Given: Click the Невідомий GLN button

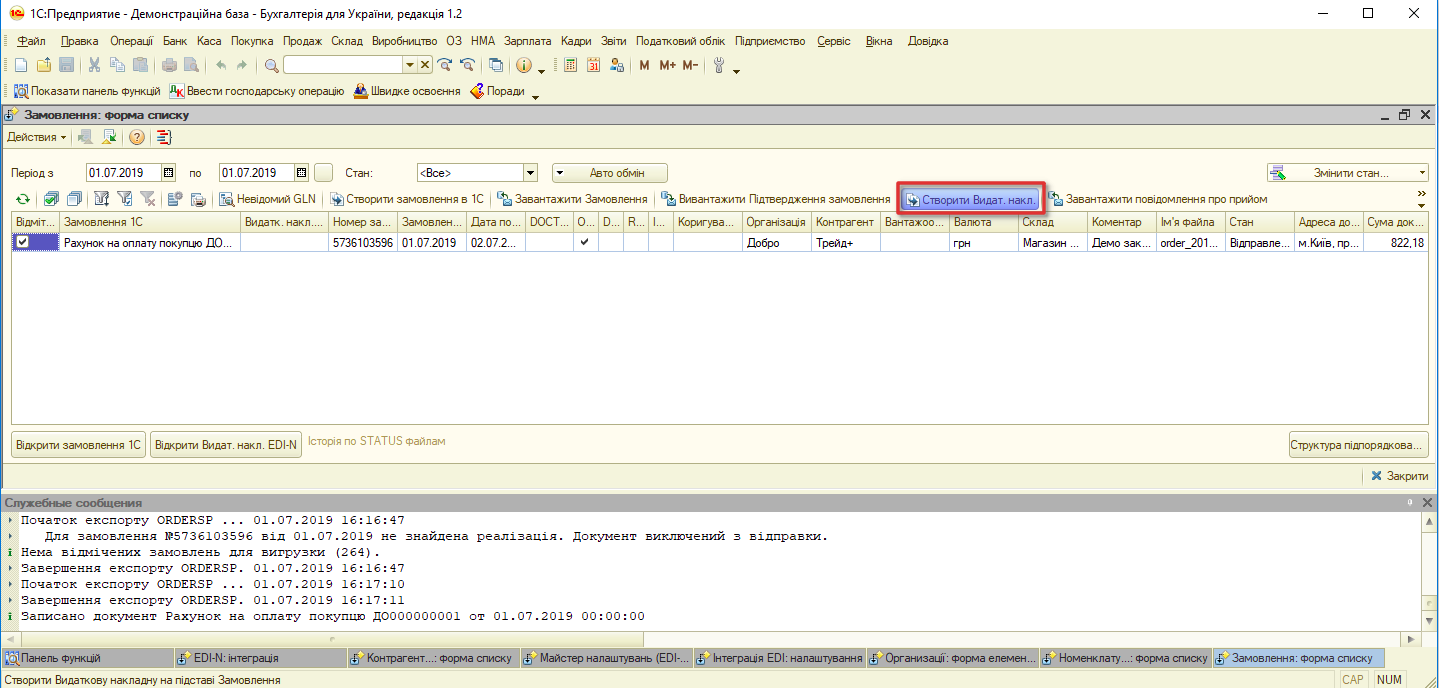Looking at the screenshot, I should (267, 199).
